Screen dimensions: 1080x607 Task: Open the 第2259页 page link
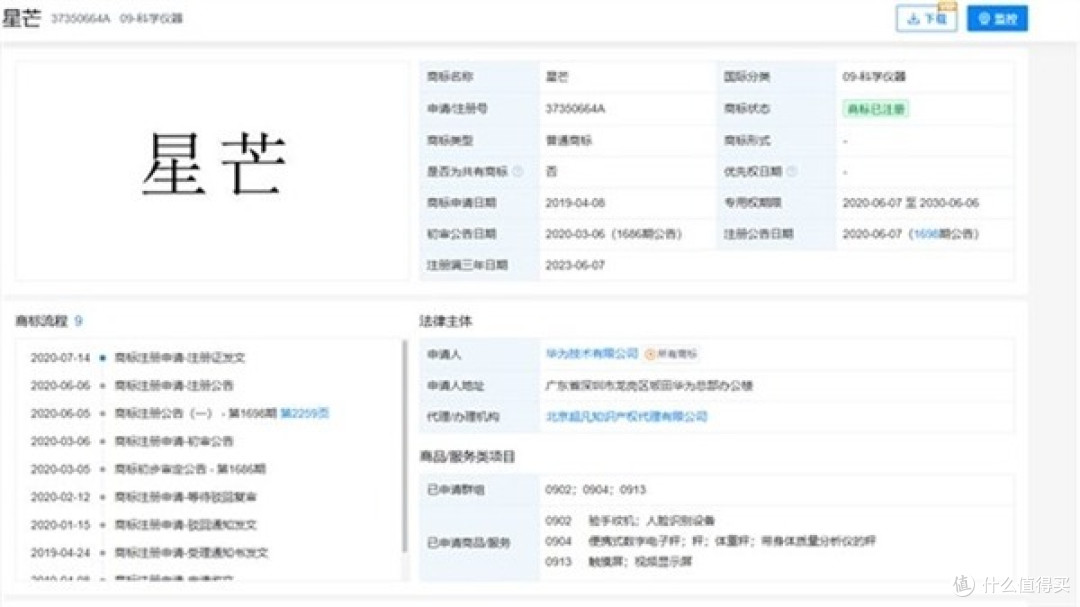(x=304, y=413)
